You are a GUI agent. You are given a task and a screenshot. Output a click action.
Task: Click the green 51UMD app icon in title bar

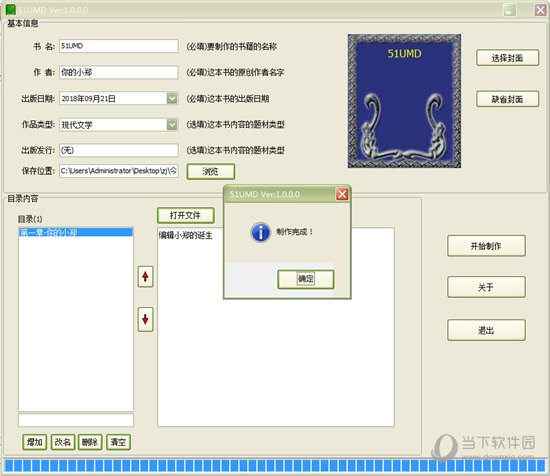coord(11,9)
